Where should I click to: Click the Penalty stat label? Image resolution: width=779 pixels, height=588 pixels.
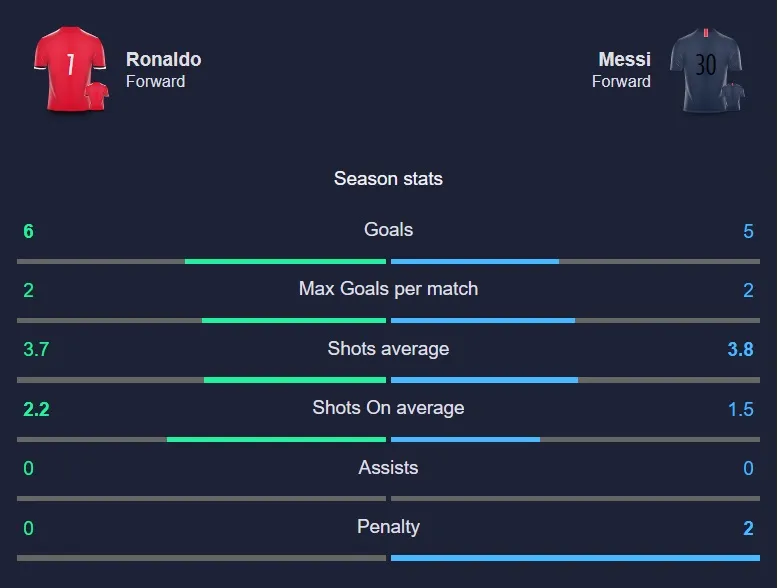tap(388, 527)
